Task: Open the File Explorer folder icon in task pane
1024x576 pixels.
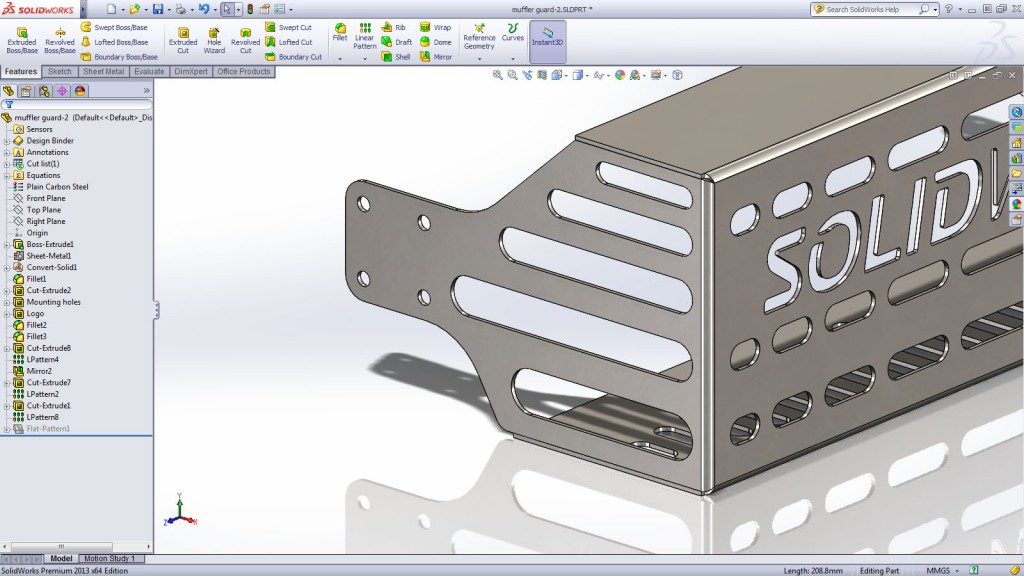Action: tap(1016, 173)
